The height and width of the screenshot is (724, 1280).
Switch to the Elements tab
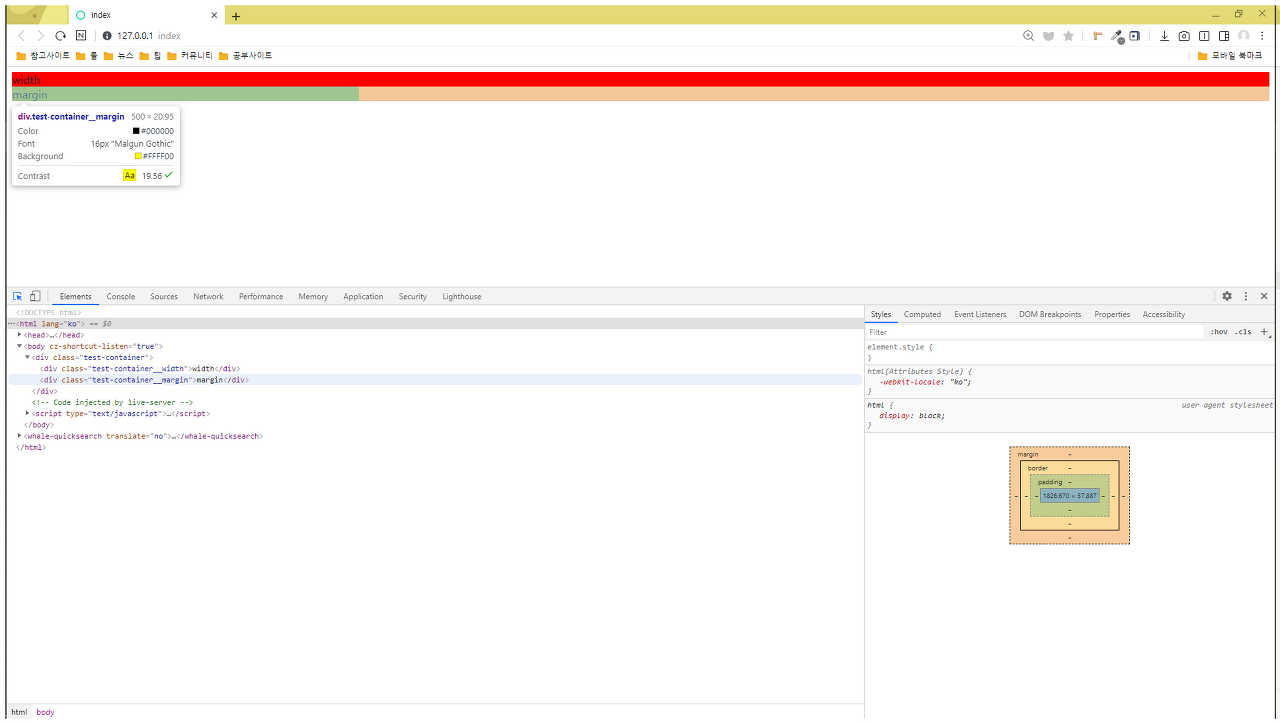(75, 296)
